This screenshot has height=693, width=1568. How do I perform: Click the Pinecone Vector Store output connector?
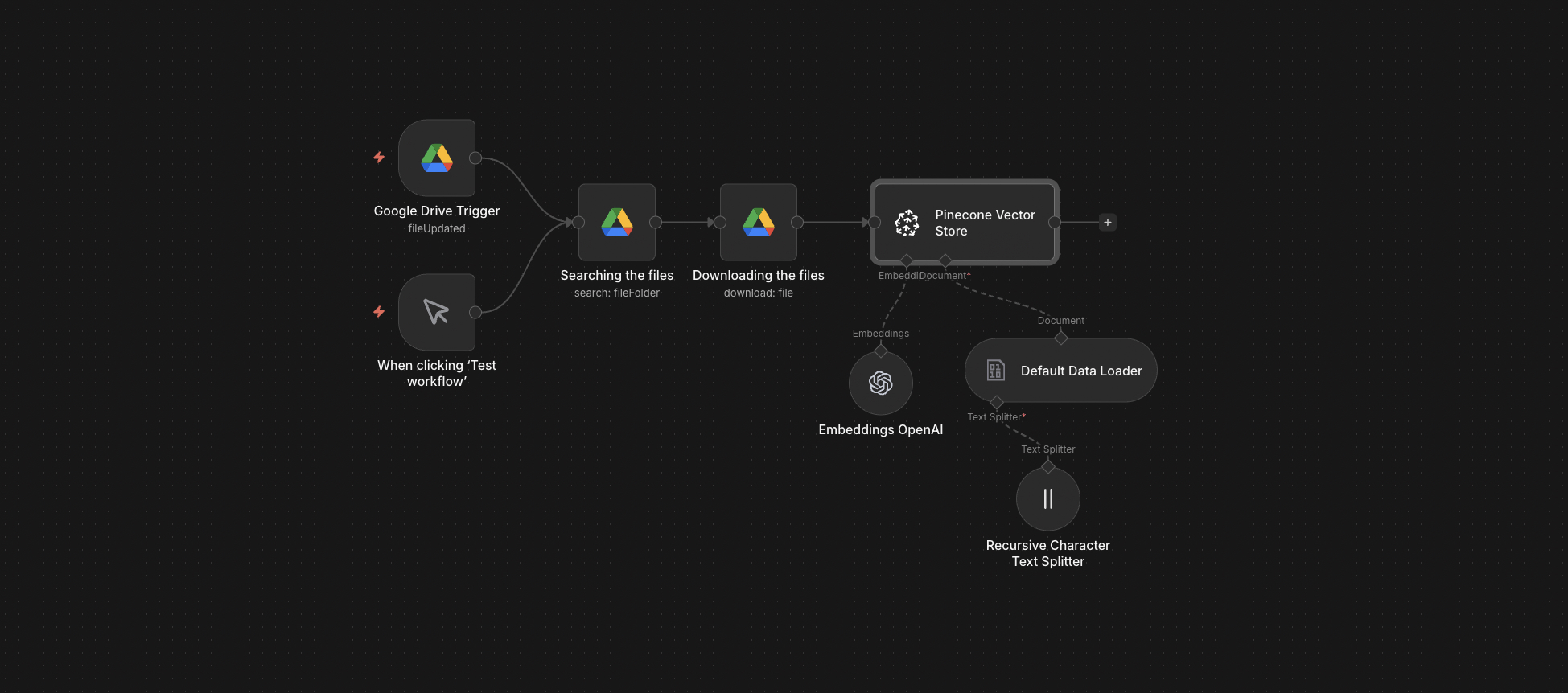pos(1055,222)
